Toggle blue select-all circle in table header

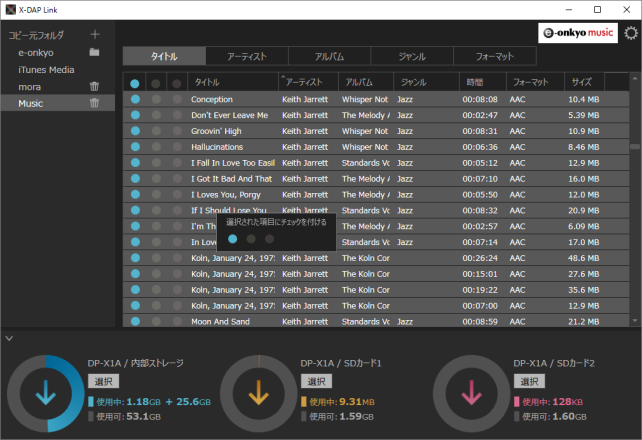[135, 83]
